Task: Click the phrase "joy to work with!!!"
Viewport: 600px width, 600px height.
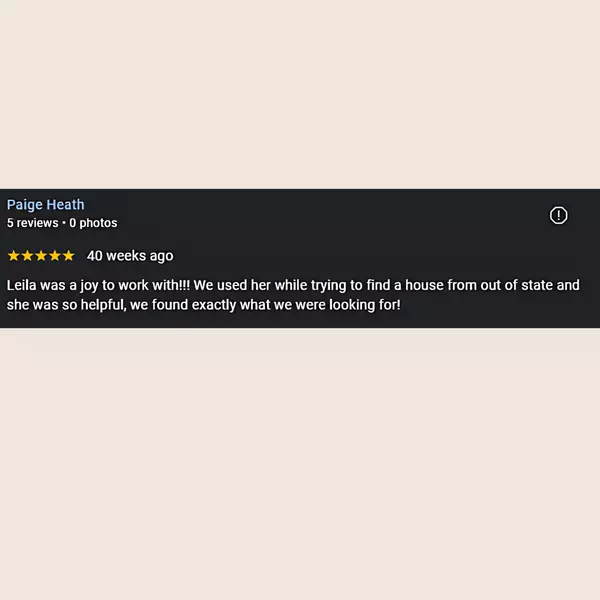Action: pos(135,285)
